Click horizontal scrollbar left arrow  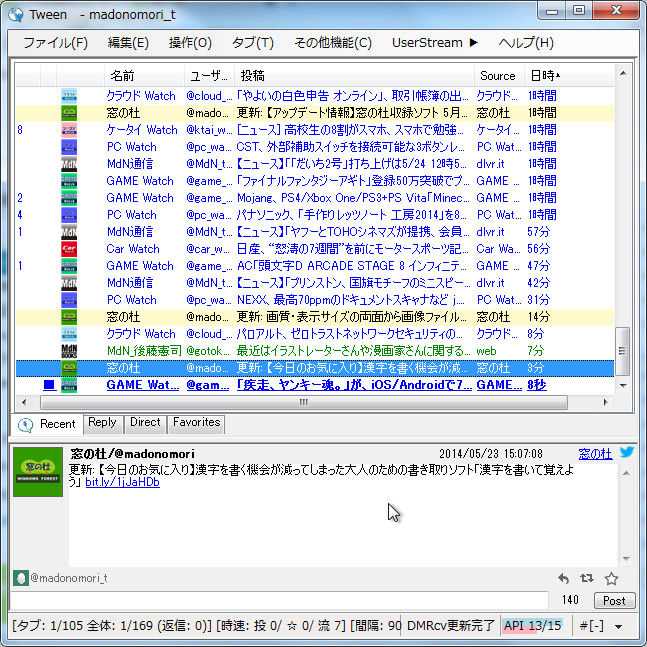24,402
